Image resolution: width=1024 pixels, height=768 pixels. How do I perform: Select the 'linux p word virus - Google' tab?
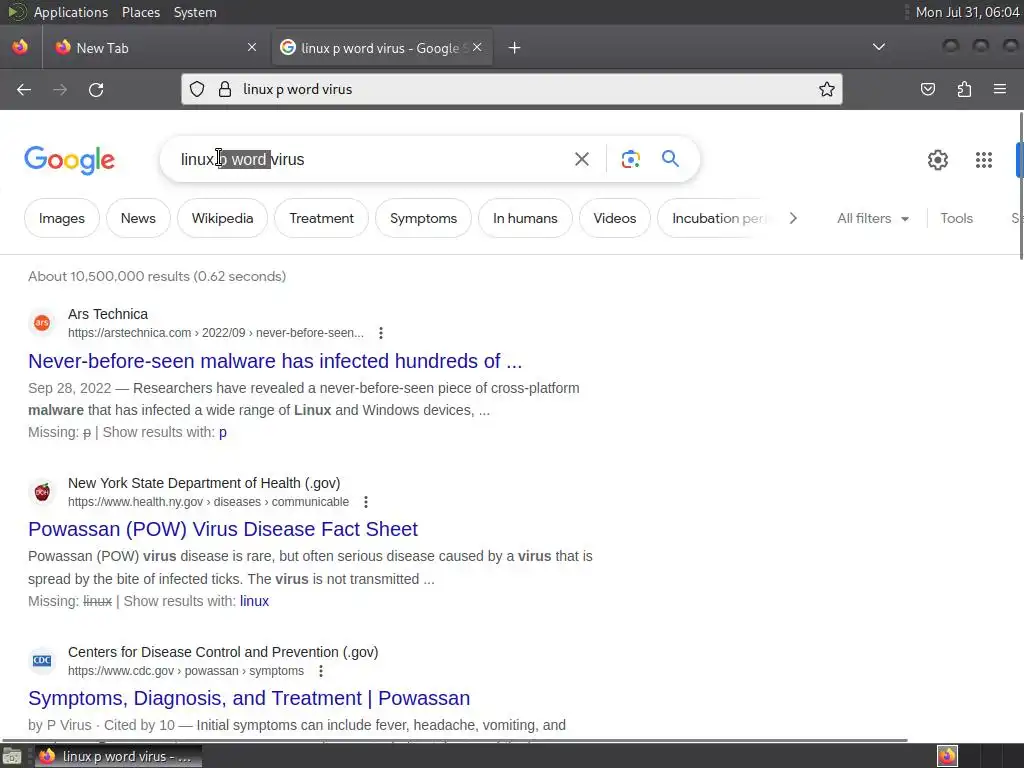coord(382,48)
